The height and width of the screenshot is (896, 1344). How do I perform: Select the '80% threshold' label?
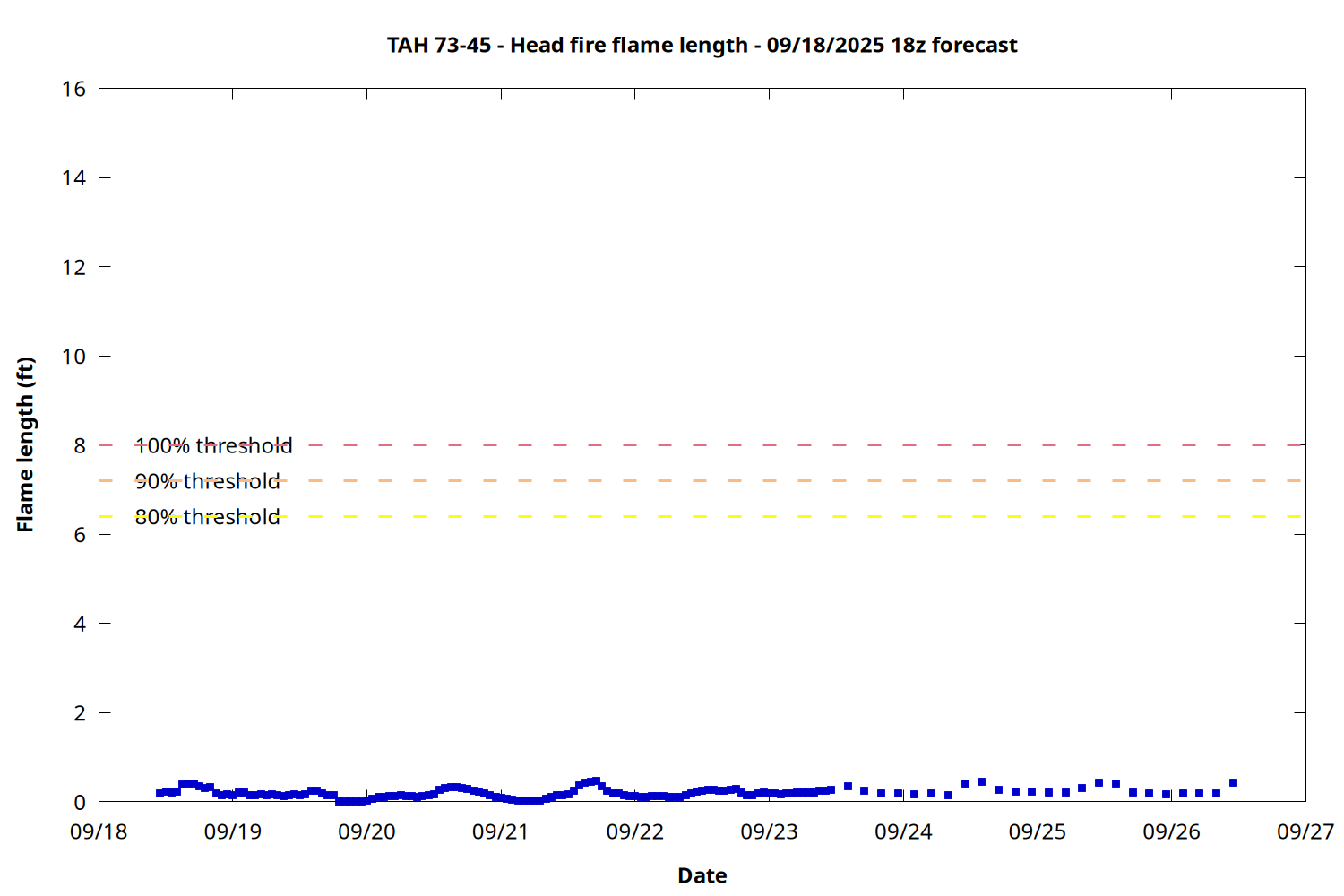coord(207,517)
